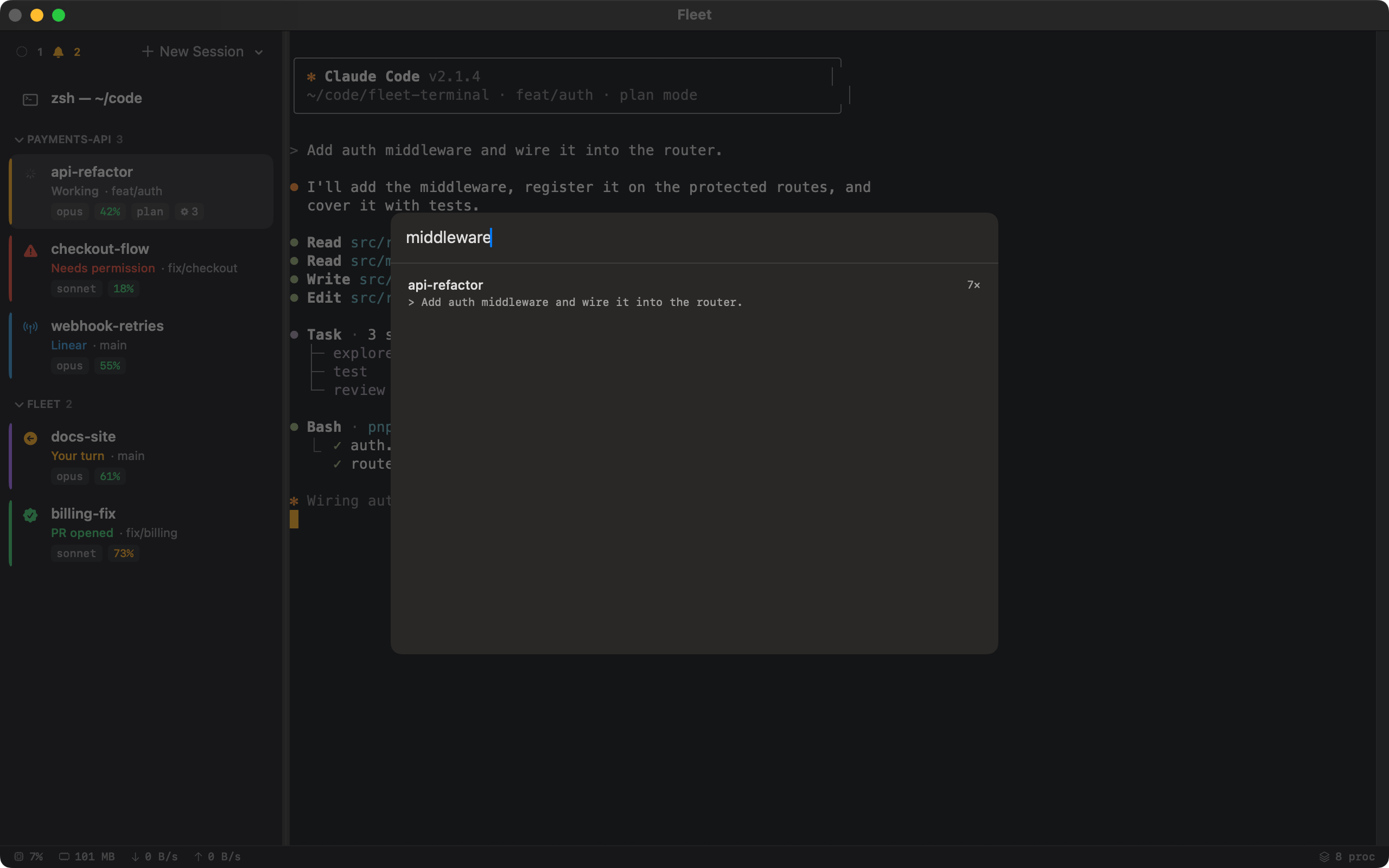Screen dimensions: 1389x868
Task: Click the 55% badge on webhook-retries
Action: coord(110,366)
